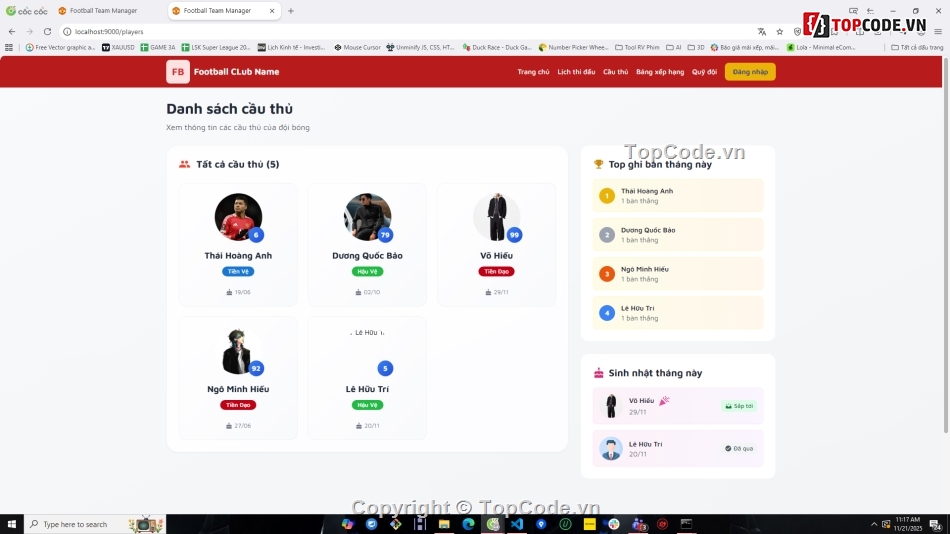The height and width of the screenshot is (534, 950).
Task: Show hidden system tray icons
Action: point(874,524)
